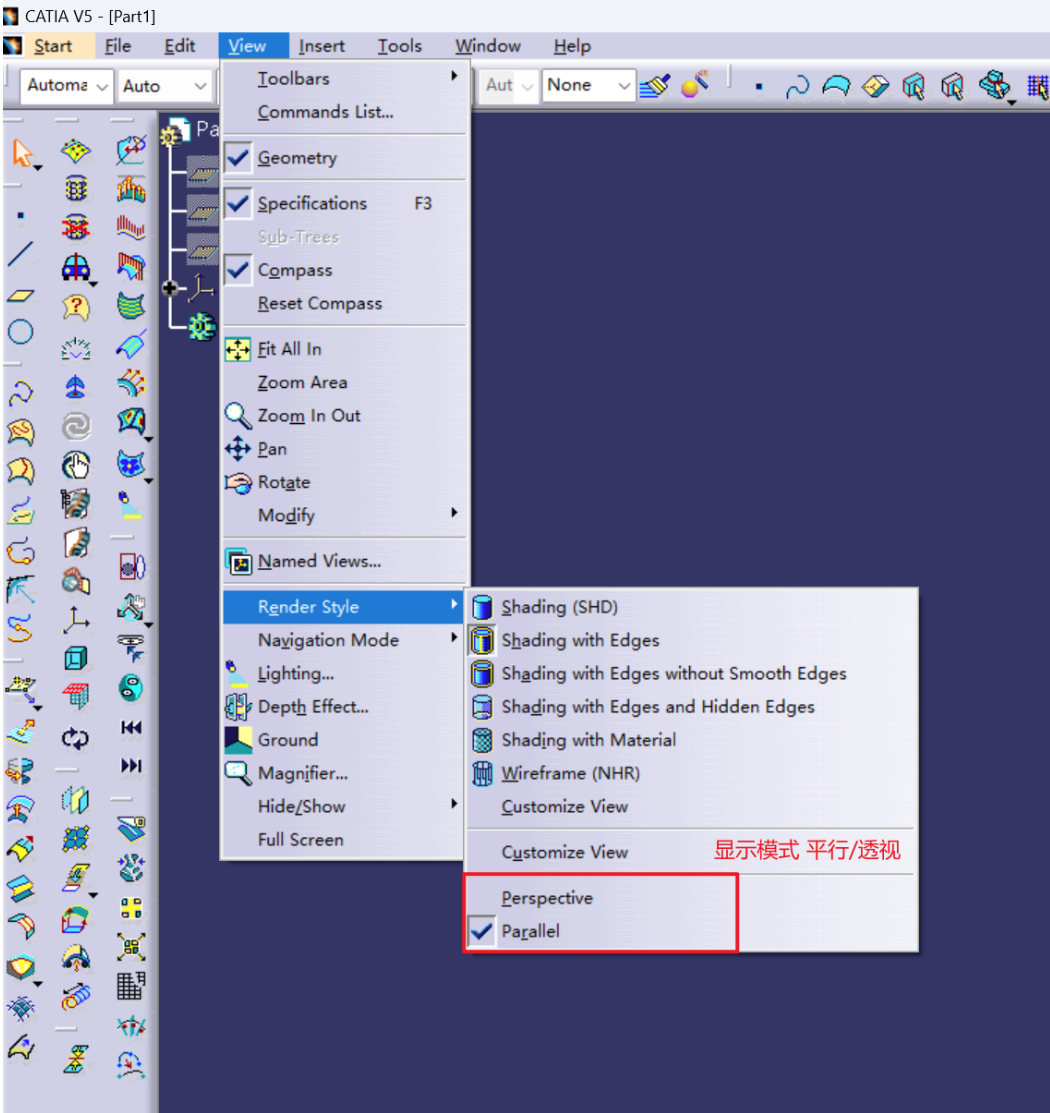Select the first plane in the tree
The width and height of the screenshot is (1050, 1113).
click(x=202, y=174)
